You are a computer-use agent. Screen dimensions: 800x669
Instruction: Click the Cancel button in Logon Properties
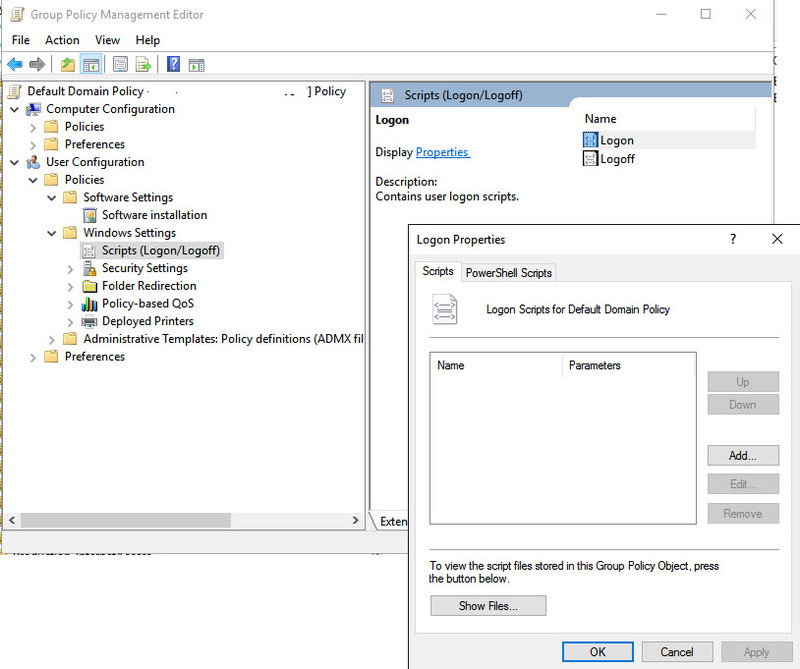pos(677,651)
